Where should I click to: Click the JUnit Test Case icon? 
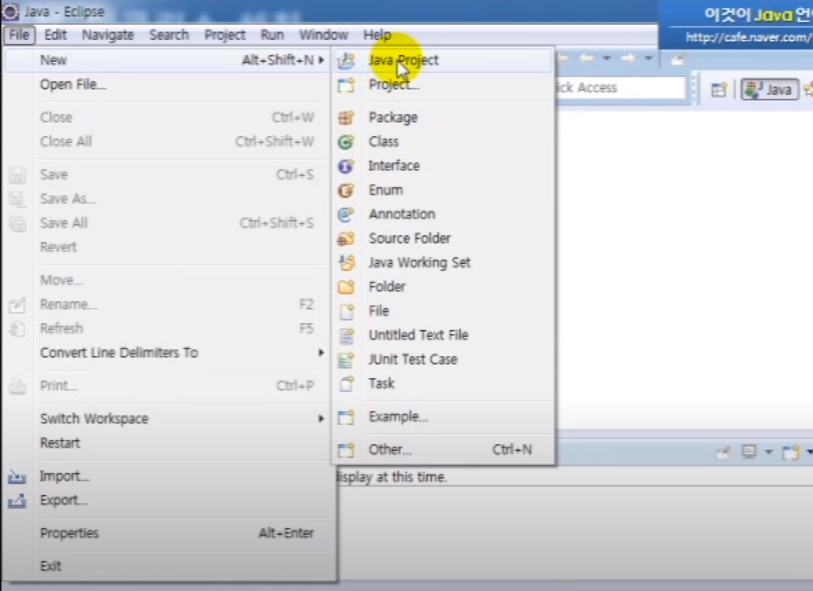[346, 359]
